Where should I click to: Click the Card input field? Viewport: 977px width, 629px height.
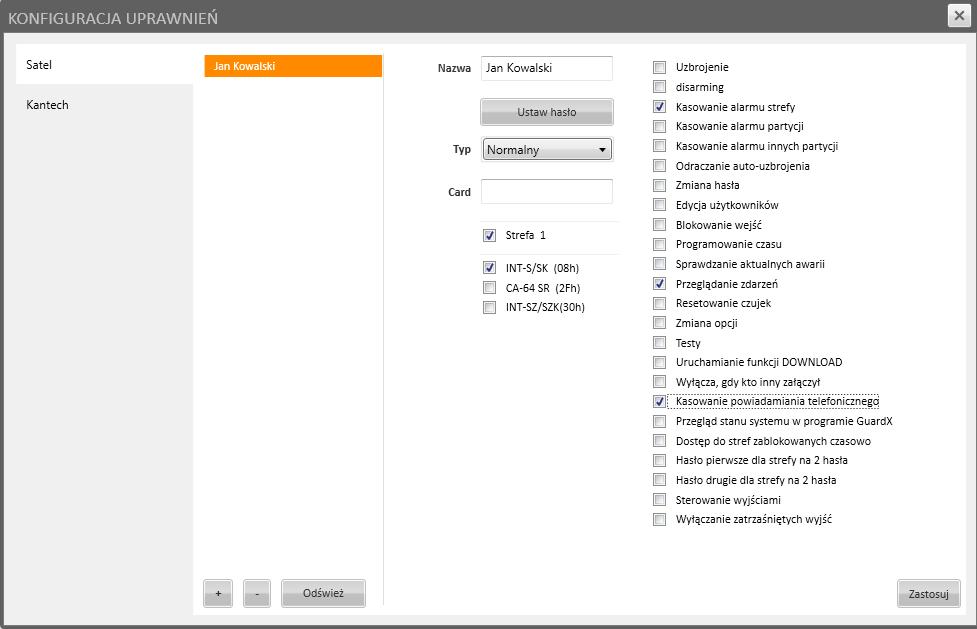(x=546, y=191)
